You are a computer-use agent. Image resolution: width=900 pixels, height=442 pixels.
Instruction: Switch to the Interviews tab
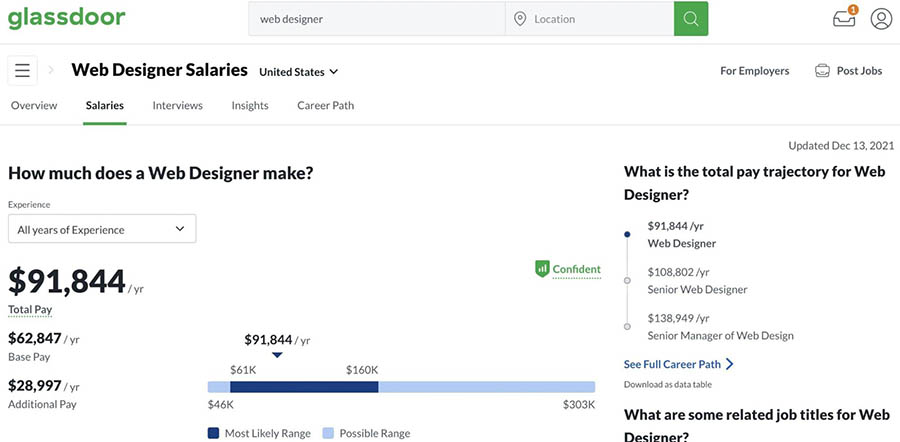177,105
